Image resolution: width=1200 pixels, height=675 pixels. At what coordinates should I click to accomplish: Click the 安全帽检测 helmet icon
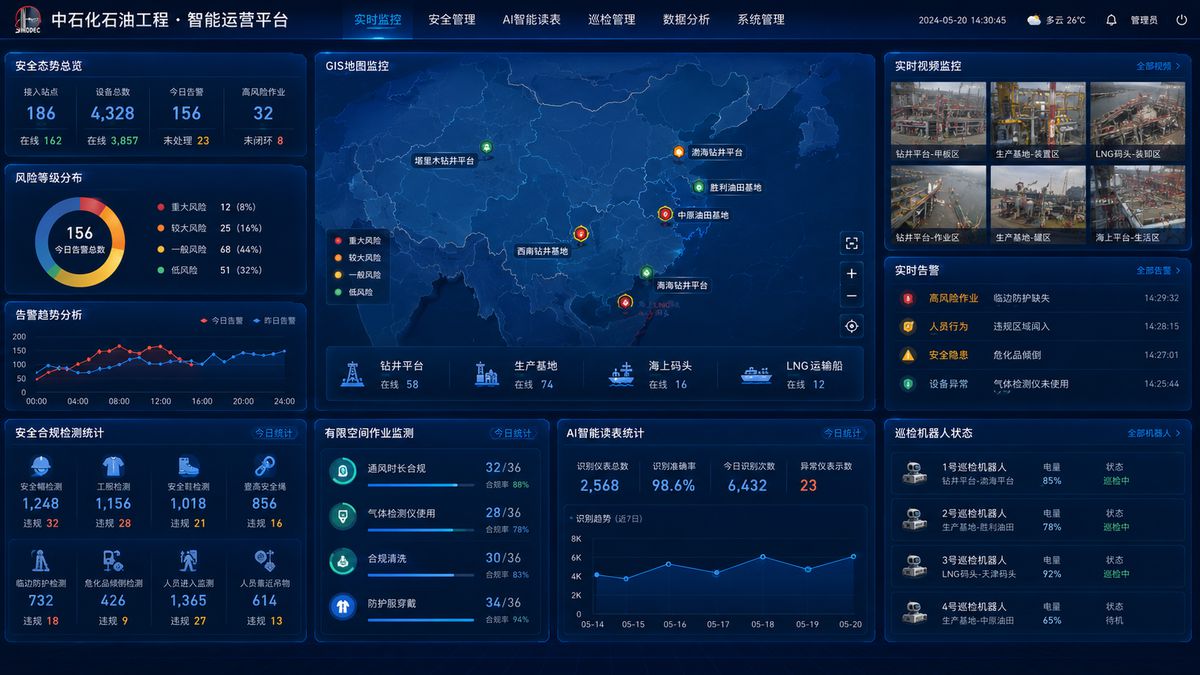click(x=41, y=466)
